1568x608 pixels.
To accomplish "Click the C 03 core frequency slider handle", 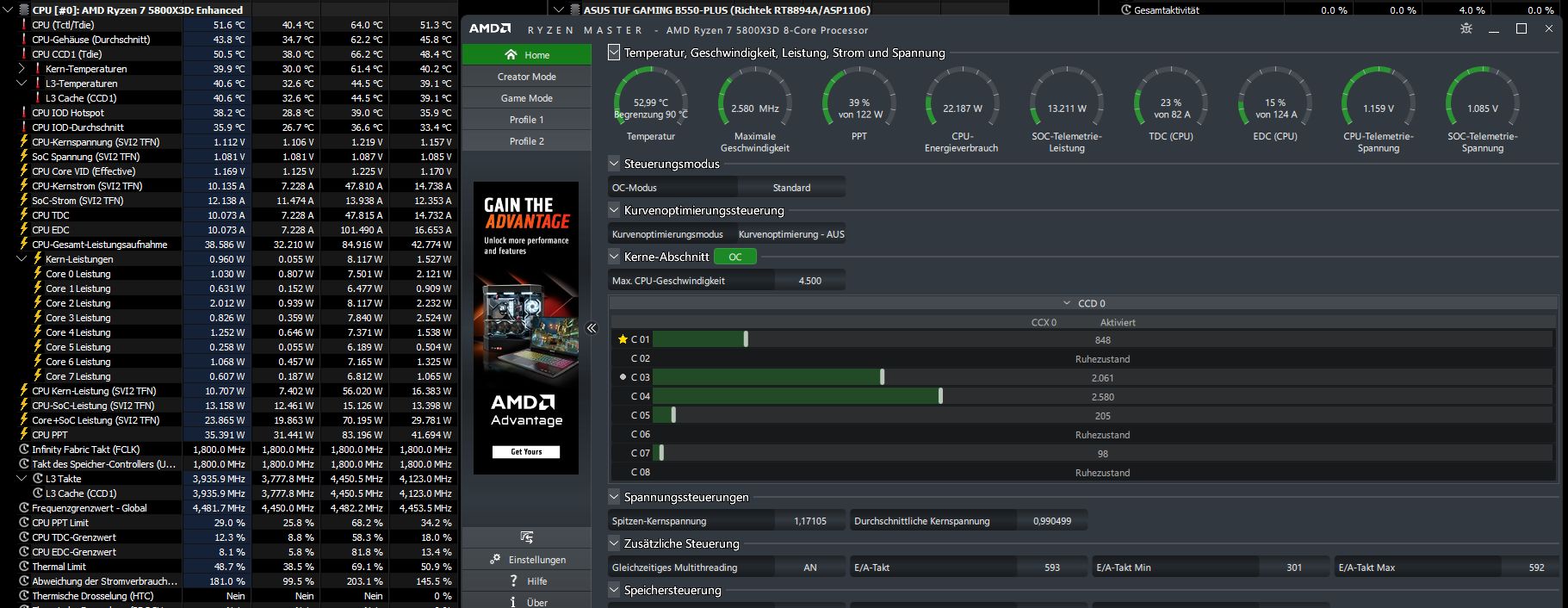I will coord(882,377).
